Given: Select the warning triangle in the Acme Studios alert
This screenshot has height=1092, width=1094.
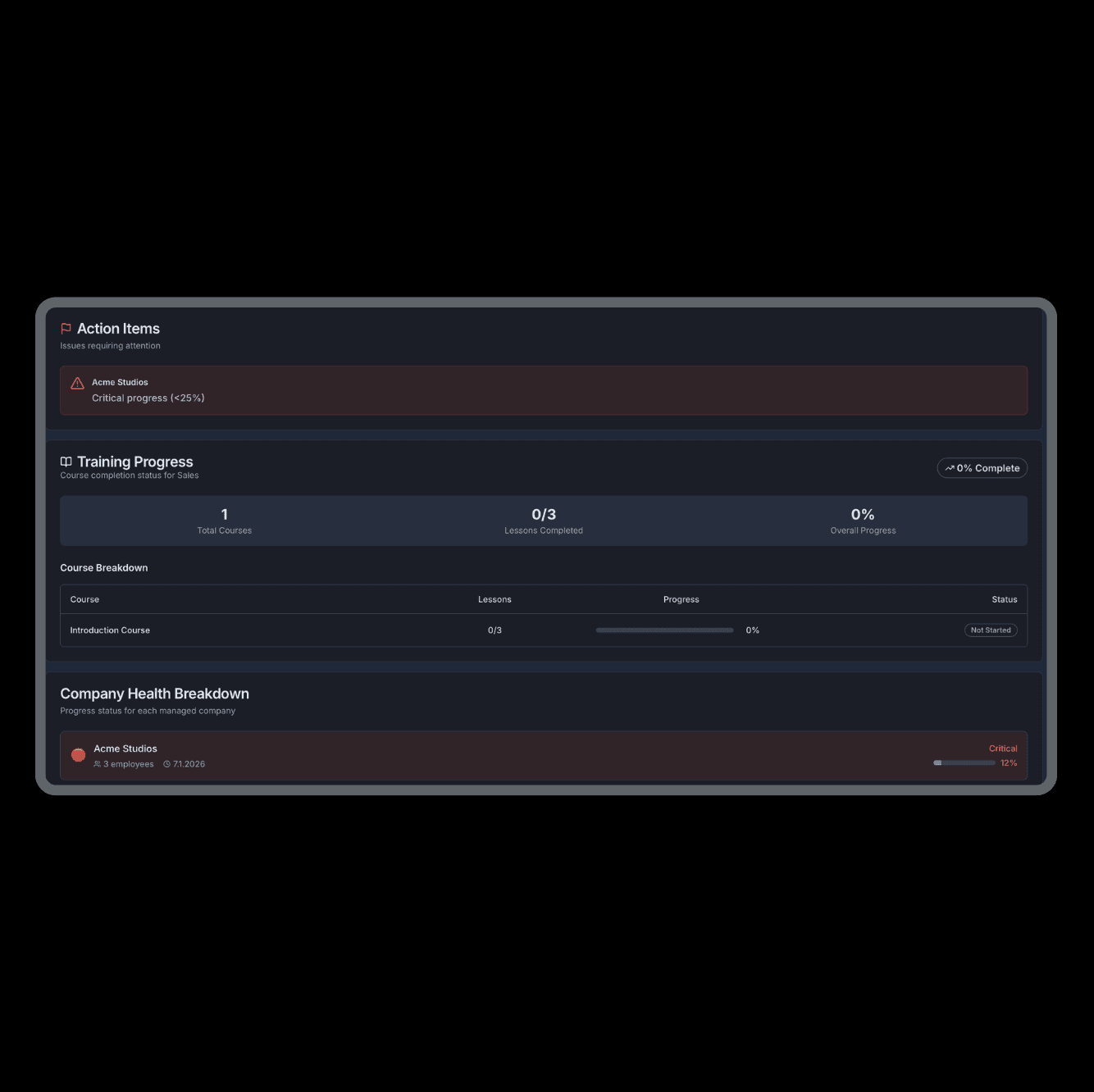Looking at the screenshot, I should click(77, 383).
